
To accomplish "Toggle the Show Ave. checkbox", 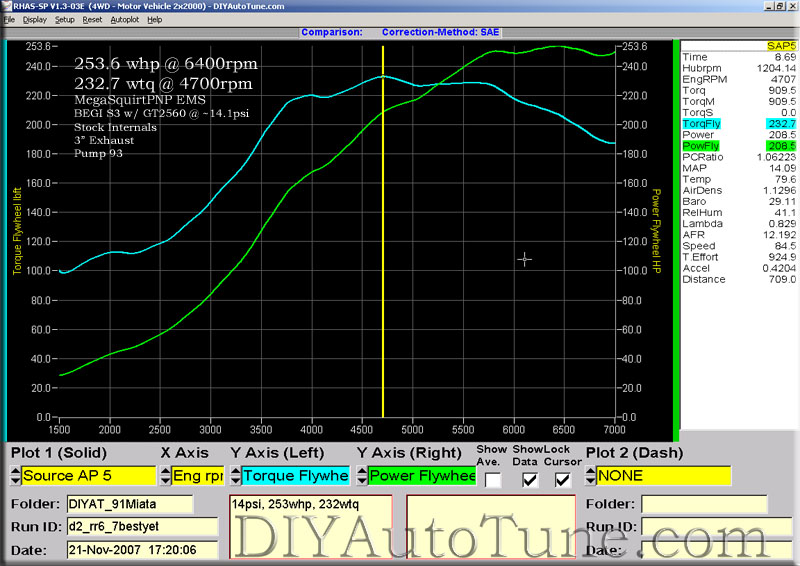I will (493, 480).
